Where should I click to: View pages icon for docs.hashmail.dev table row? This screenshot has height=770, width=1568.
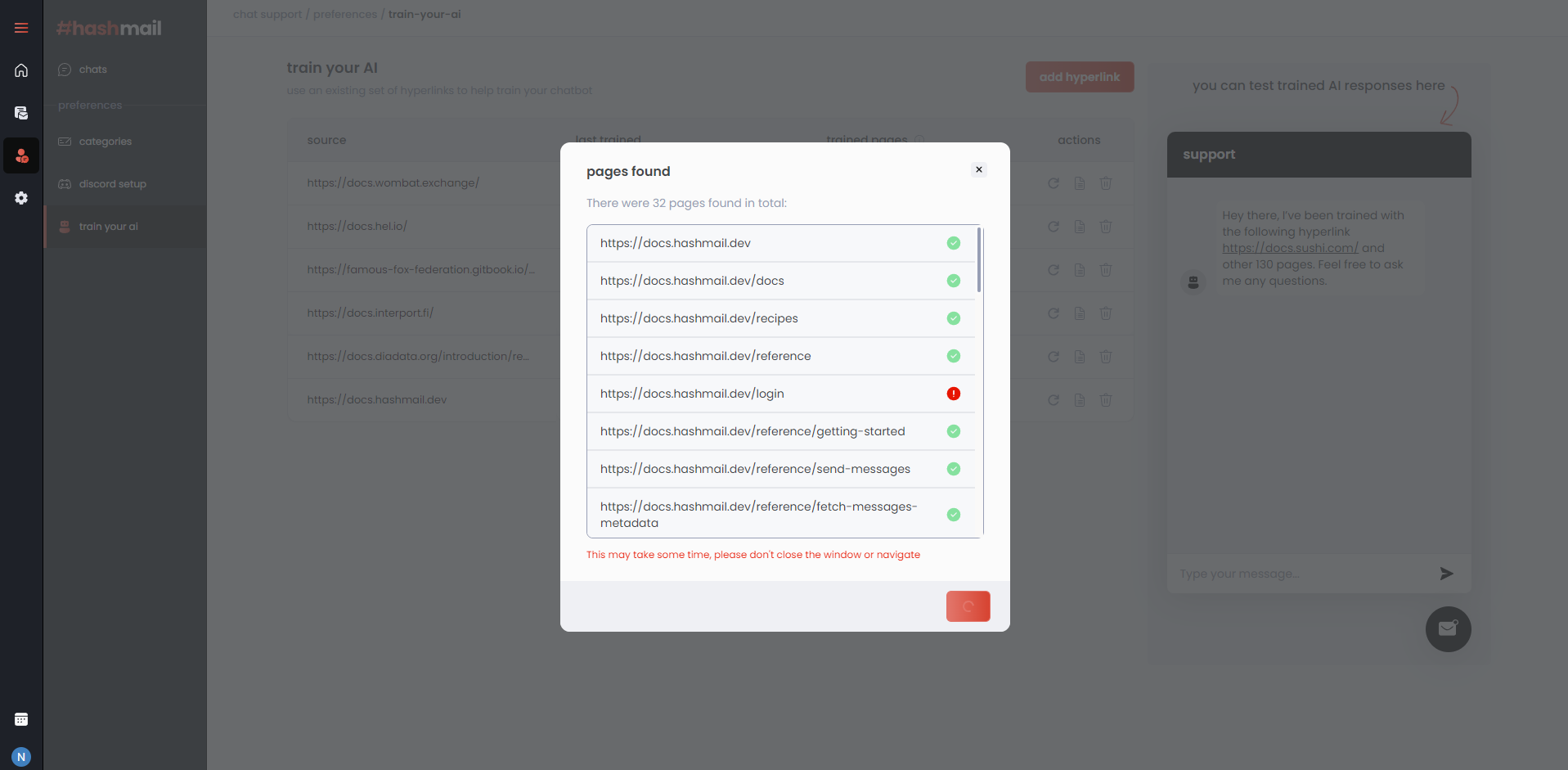point(1080,400)
